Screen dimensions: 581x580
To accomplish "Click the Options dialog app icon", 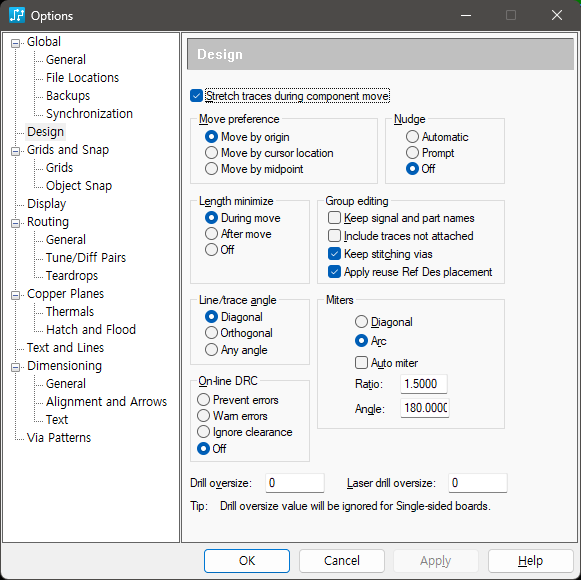I will point(17,16).
